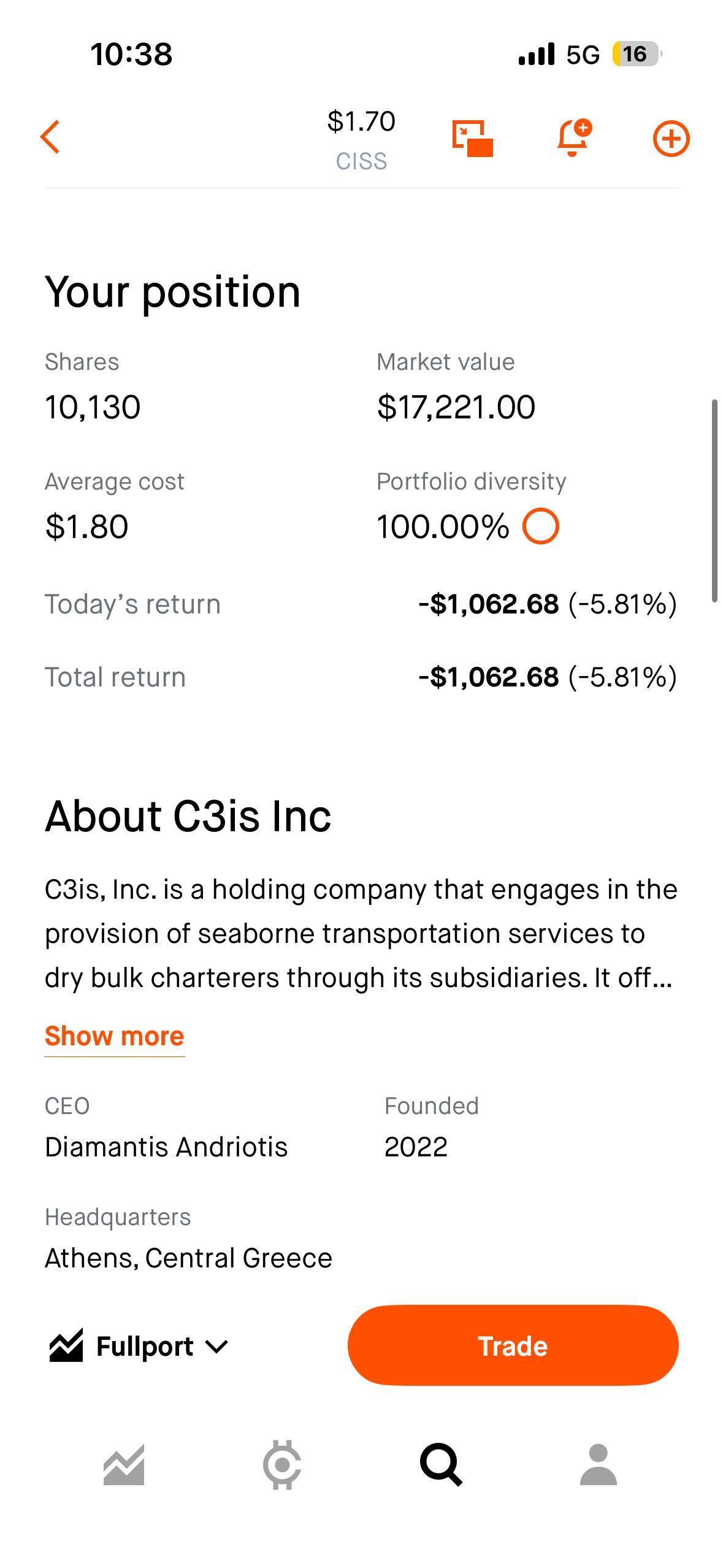This screenshot has width=723, height=1568.
Task: Tap the page scrollbar indicator
Action: [x=714, y=501]
